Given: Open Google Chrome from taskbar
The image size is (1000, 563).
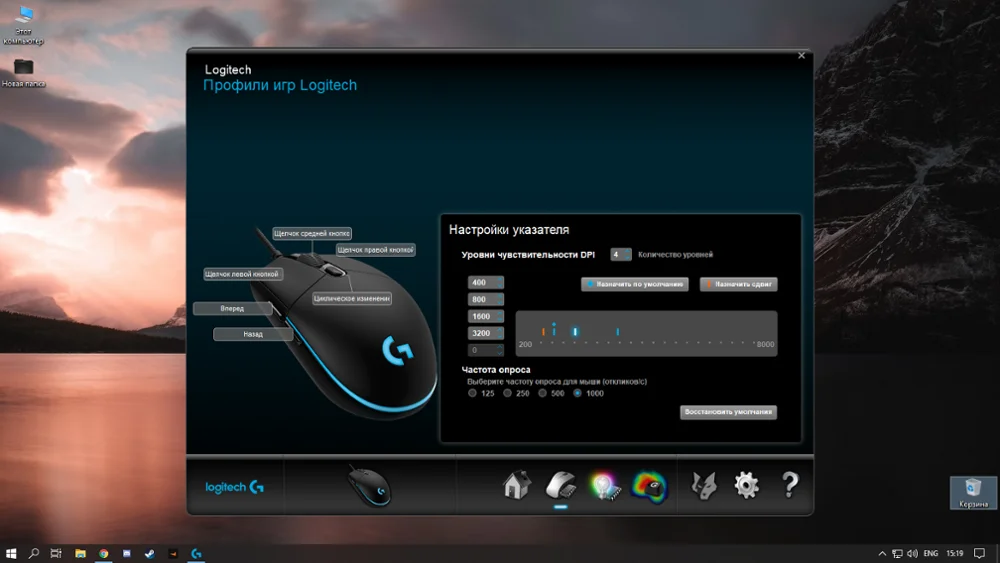Looking at the screenshot, I should (103, 553).
